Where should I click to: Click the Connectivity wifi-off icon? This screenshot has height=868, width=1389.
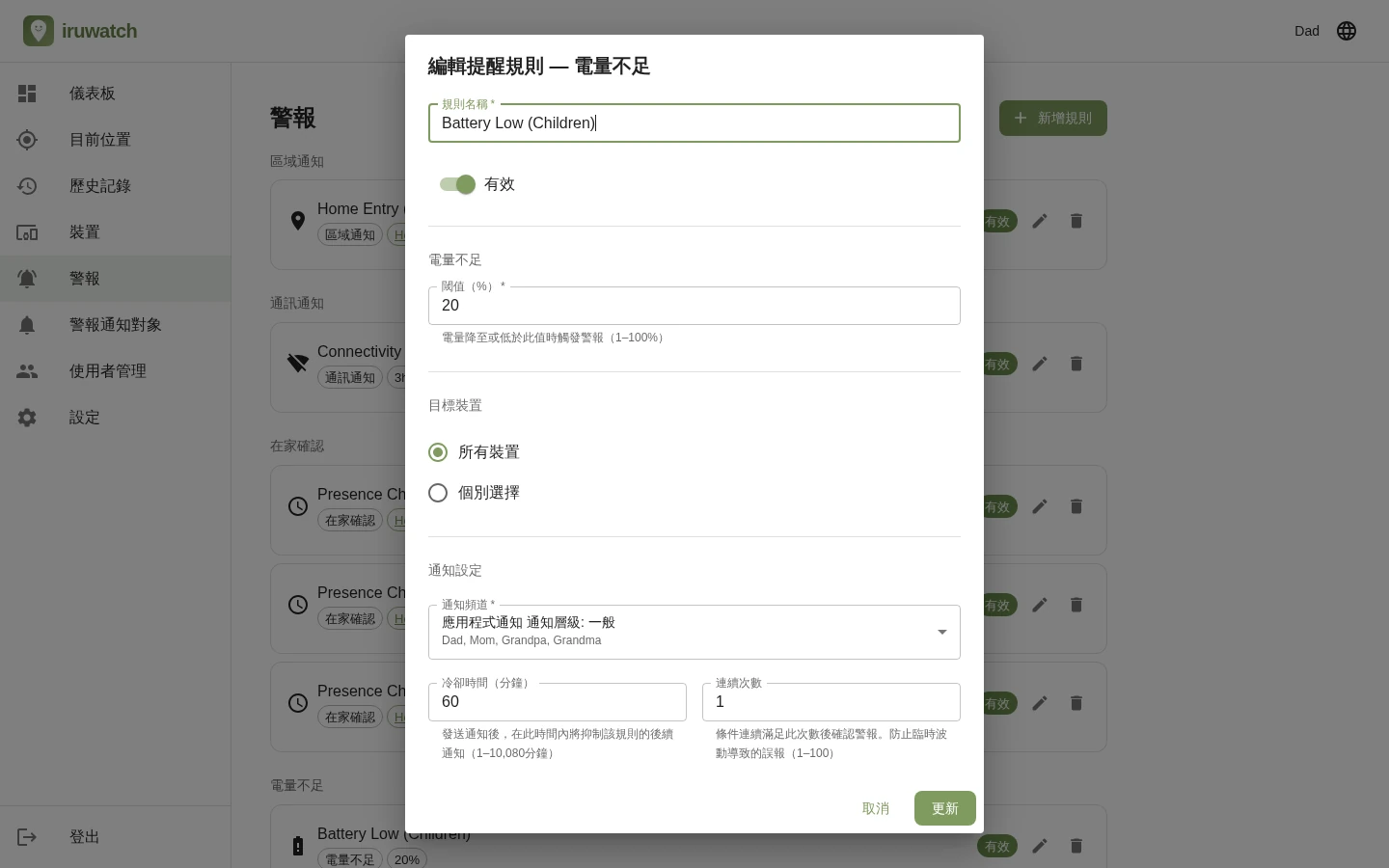(x=298, y=364)
